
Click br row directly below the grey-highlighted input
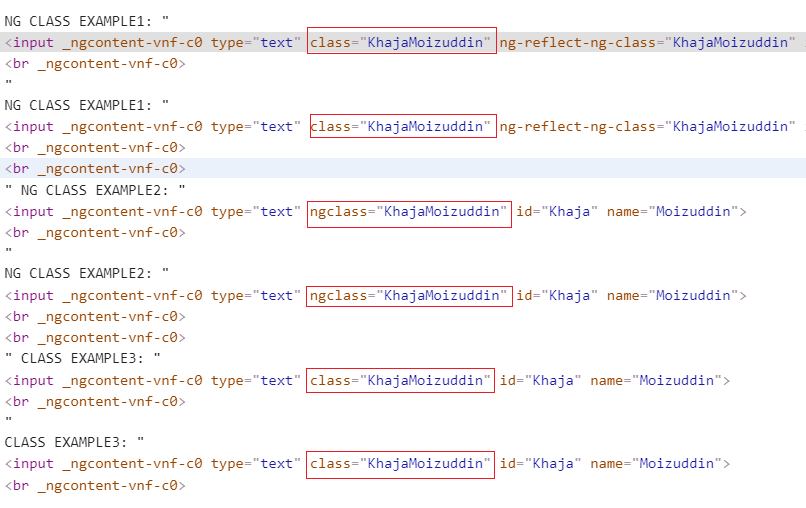point(95,63)
